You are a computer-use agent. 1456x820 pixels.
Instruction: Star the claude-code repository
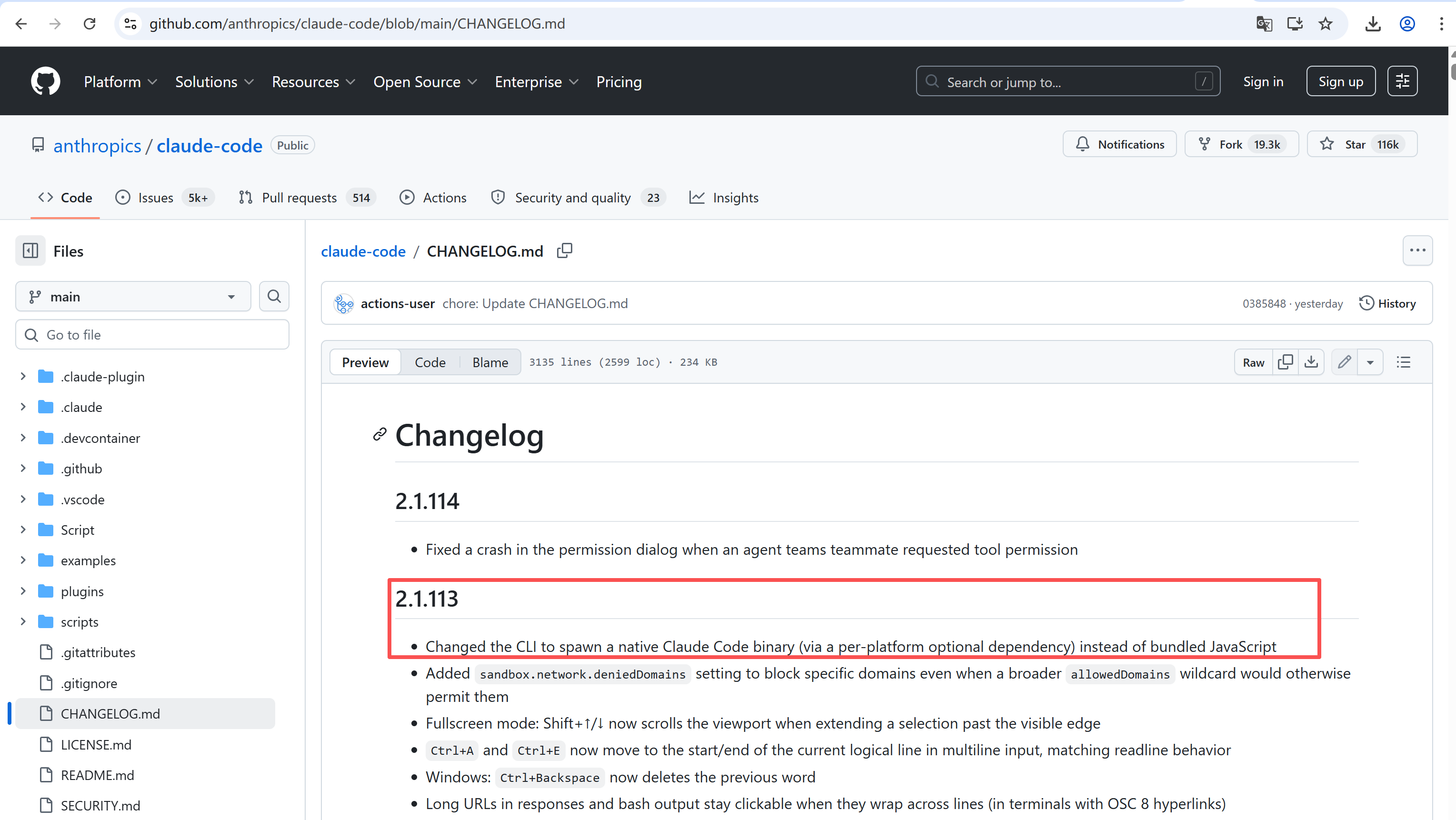pyautogui.click(x=1362, y=144)
